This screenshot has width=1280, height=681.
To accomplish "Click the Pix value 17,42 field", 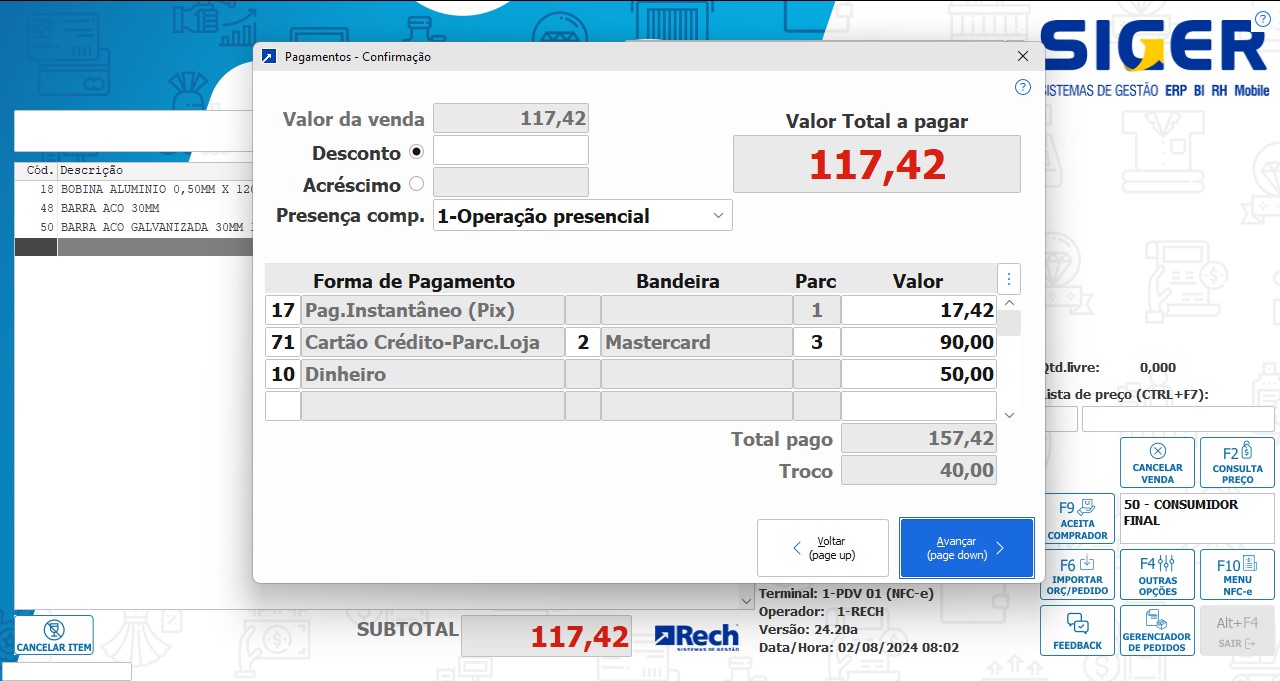I will tap(919, 310).
